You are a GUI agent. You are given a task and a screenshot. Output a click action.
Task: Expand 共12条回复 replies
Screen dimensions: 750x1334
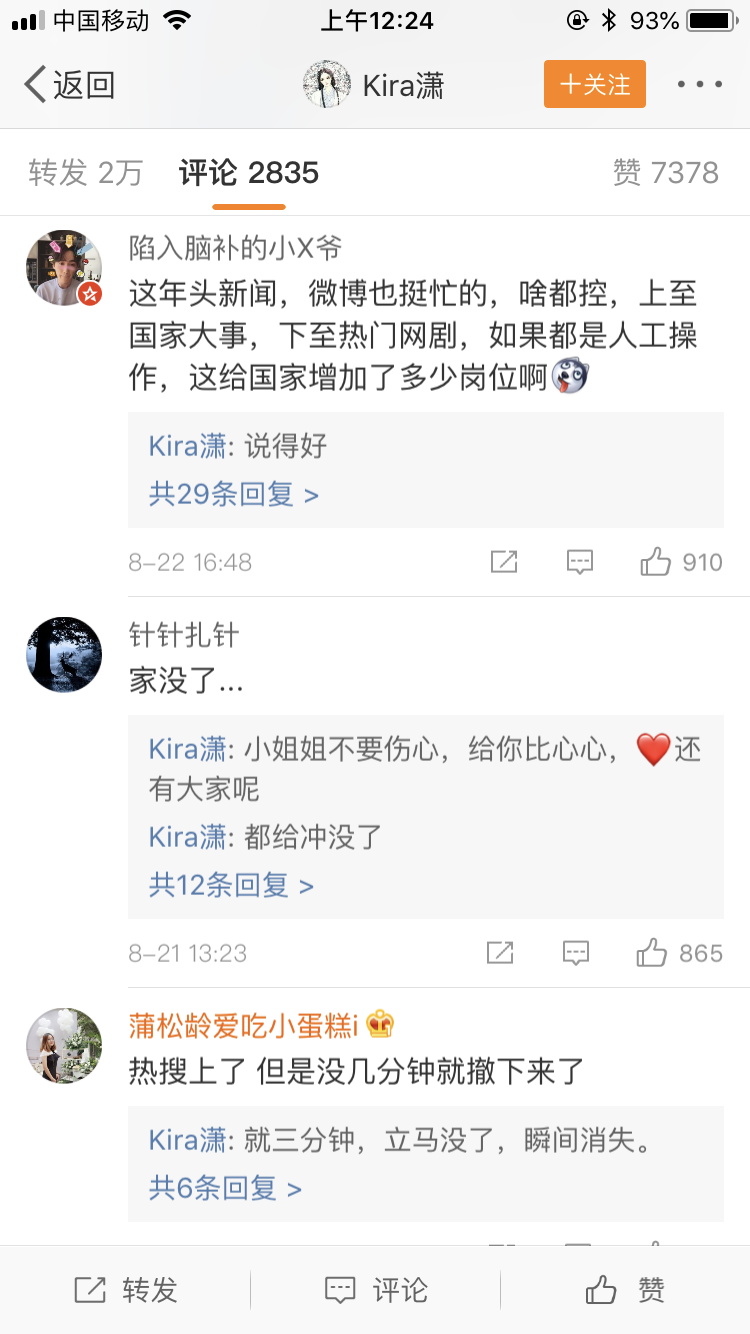(231, 885)
